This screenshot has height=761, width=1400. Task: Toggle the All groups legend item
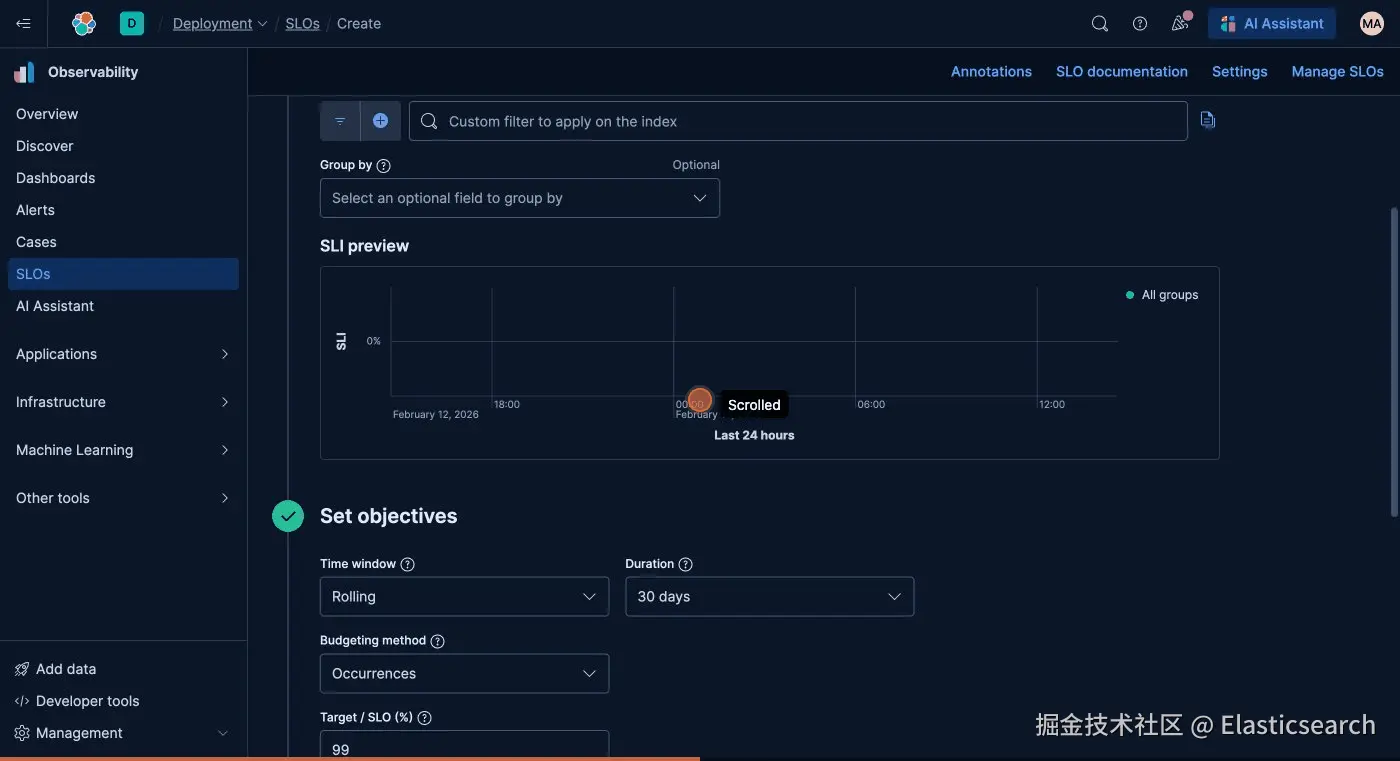point(1162,295)
